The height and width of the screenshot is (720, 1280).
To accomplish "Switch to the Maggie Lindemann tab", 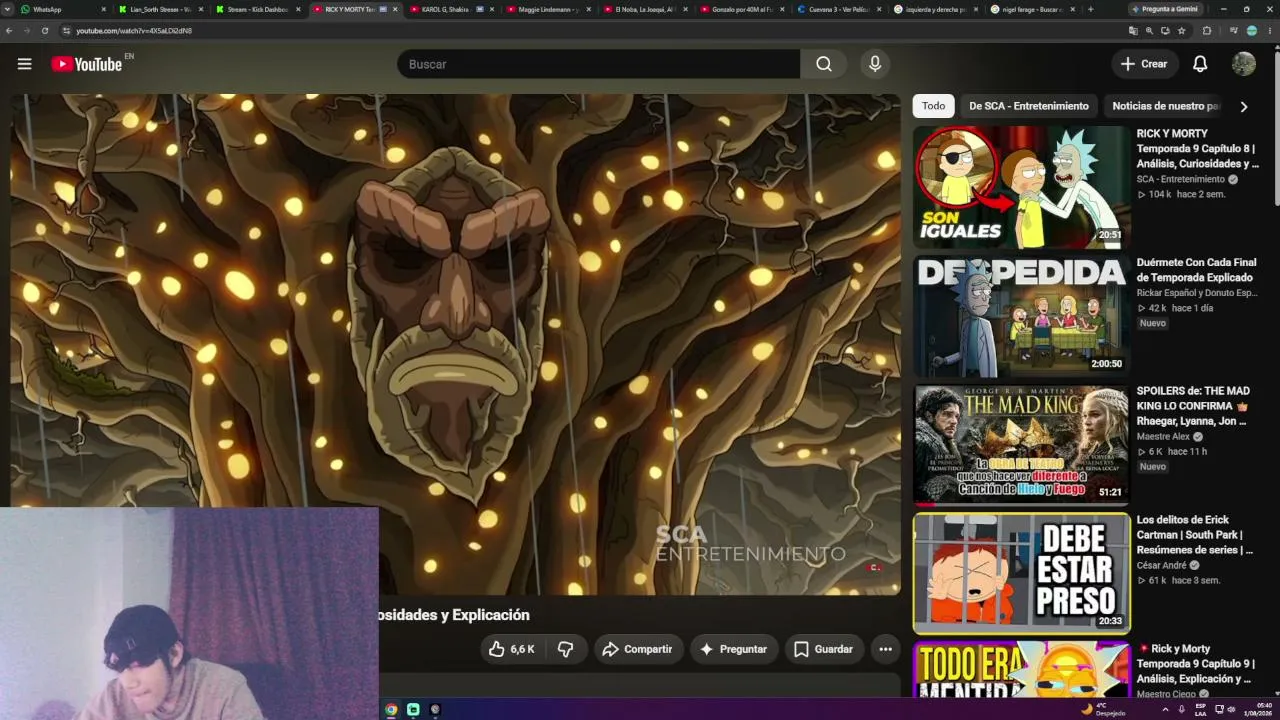I will click(x=548, y=9).
